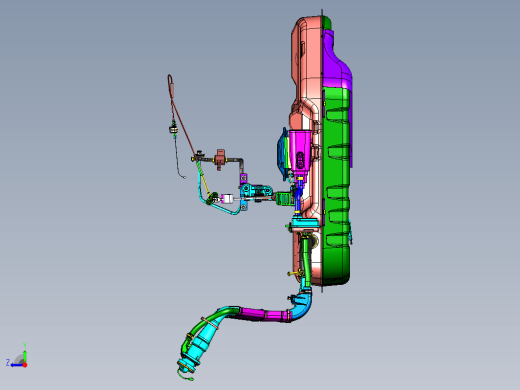520x390 pixels.
Task: Select the brown valve on vent pipe
Action: pyautogui.click(x=220, y=159)
